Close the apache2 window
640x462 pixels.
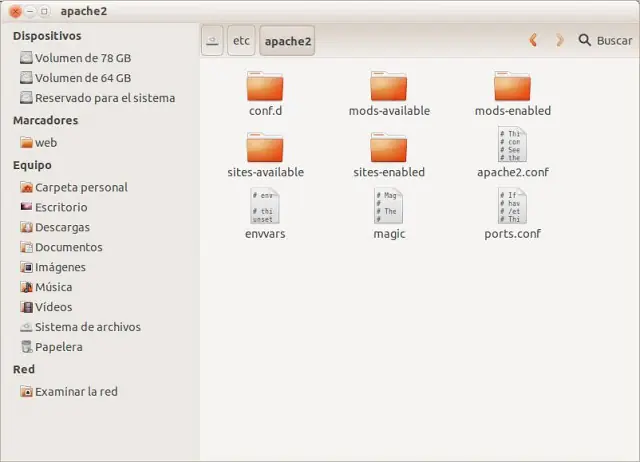point(16,11)
